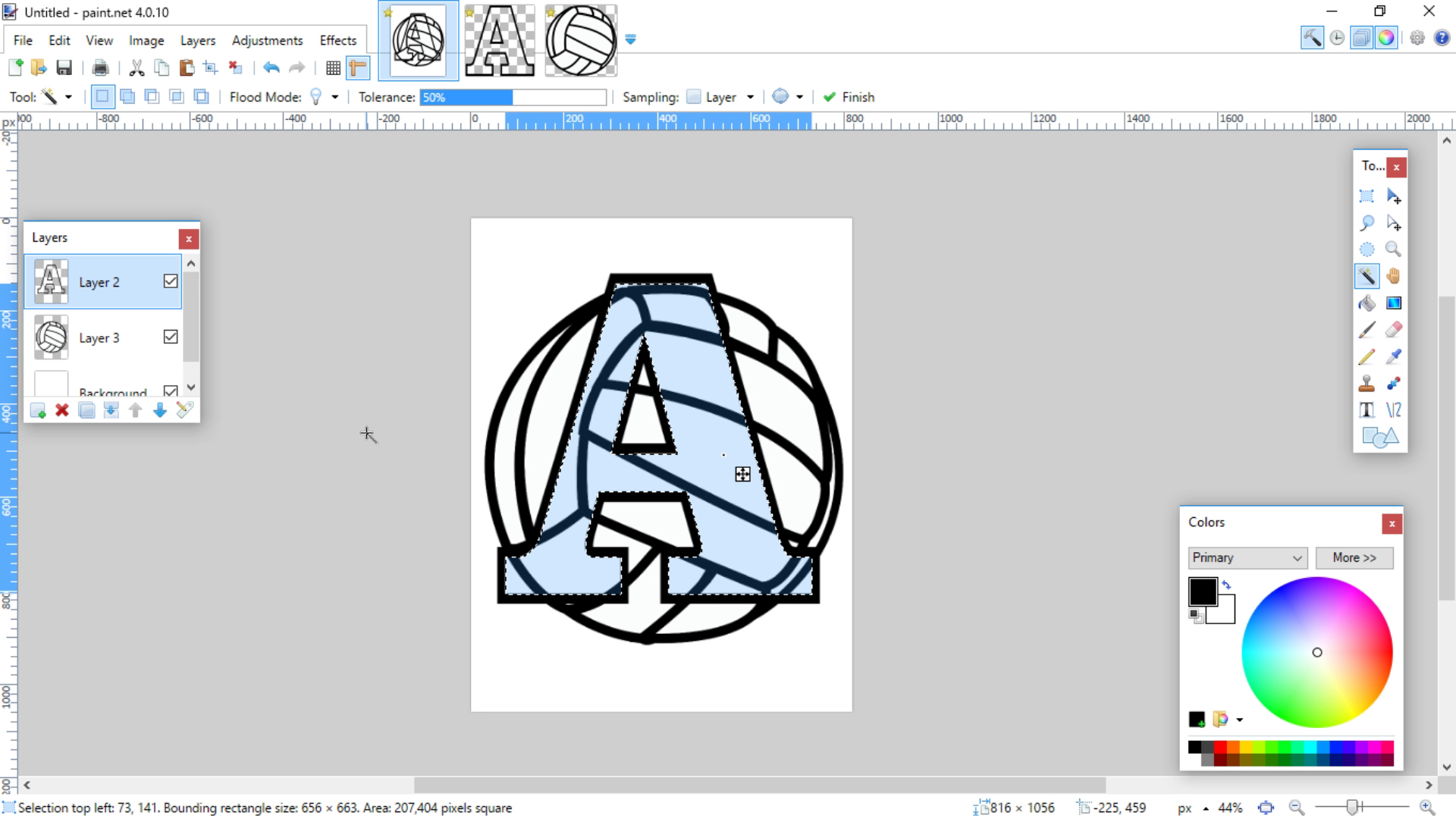Click the Undo arrow icon

(271, 68)
